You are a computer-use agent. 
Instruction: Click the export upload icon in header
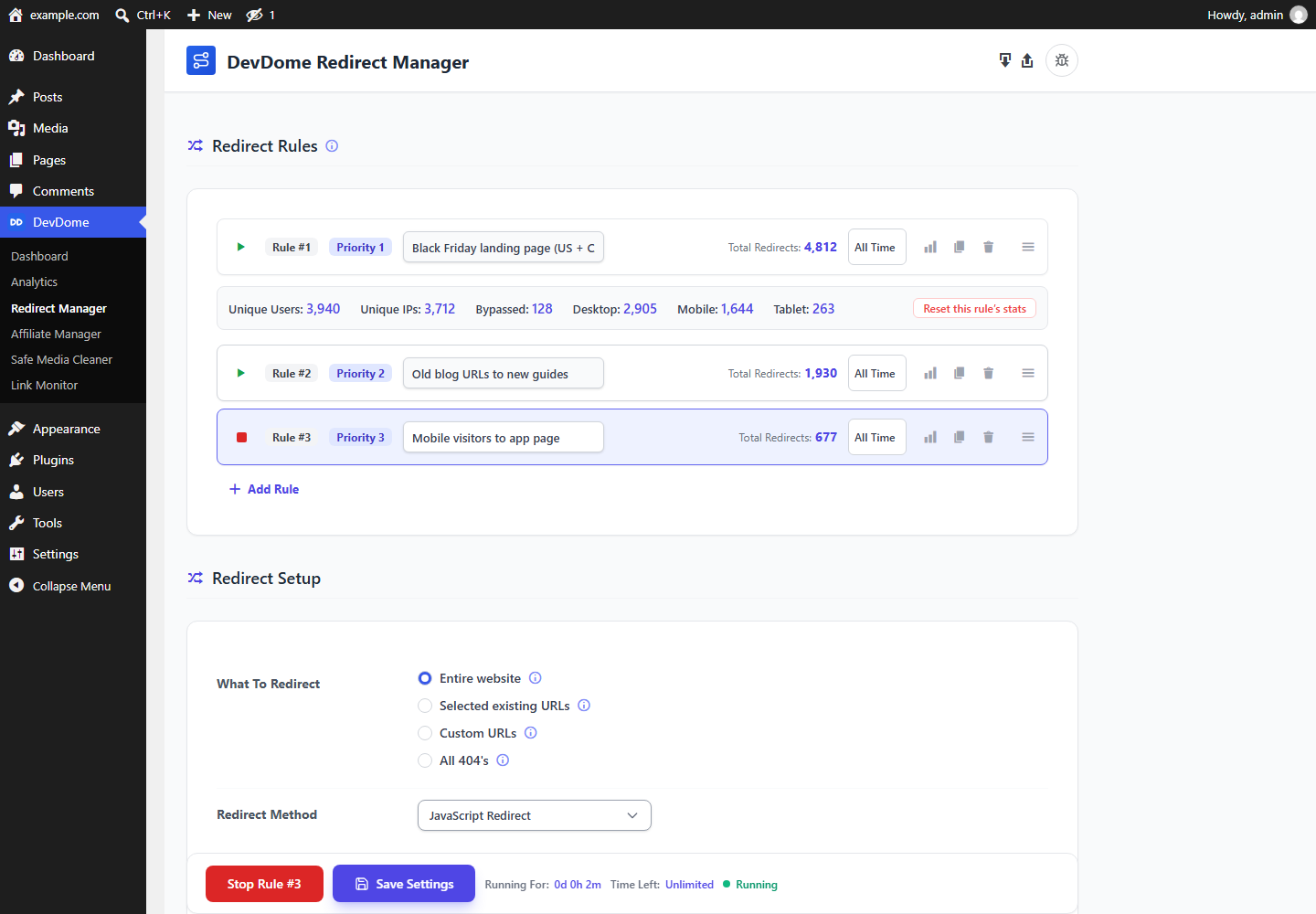click(1027, 60)
